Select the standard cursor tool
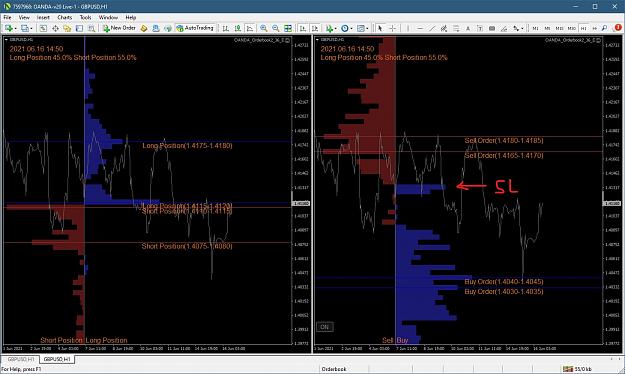625x374 pixels. 380,28
